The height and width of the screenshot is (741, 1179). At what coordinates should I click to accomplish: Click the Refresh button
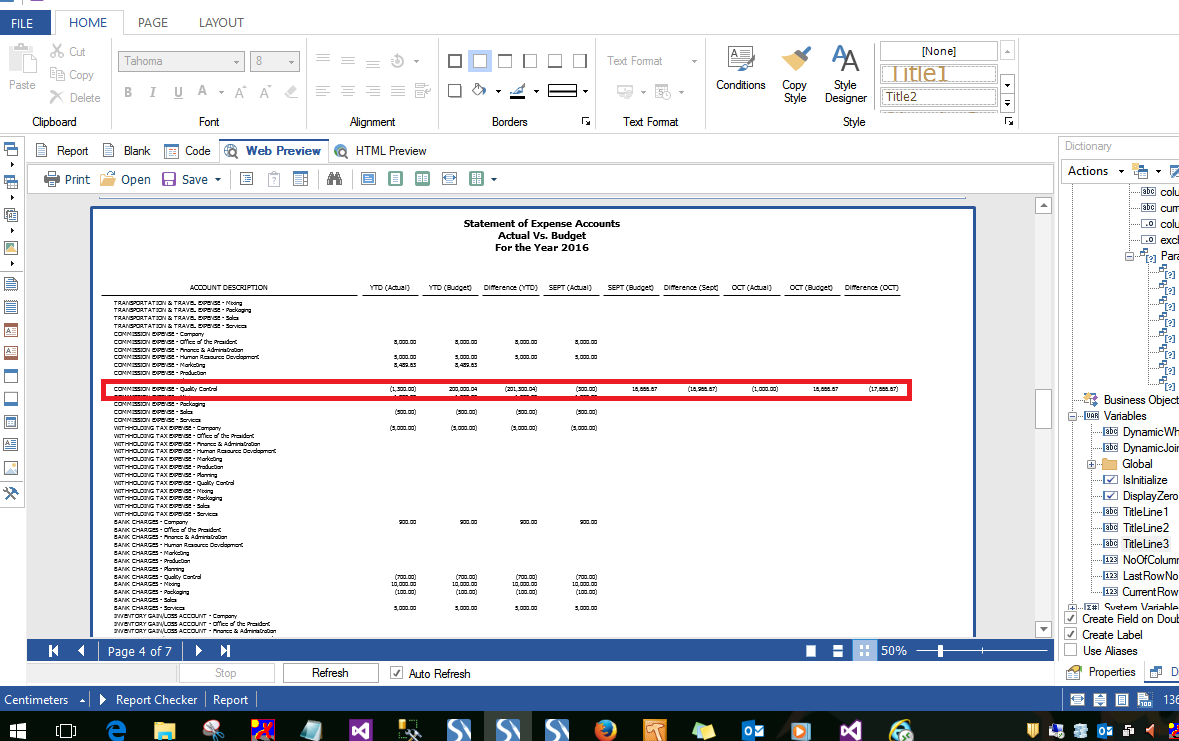point(330,673)
